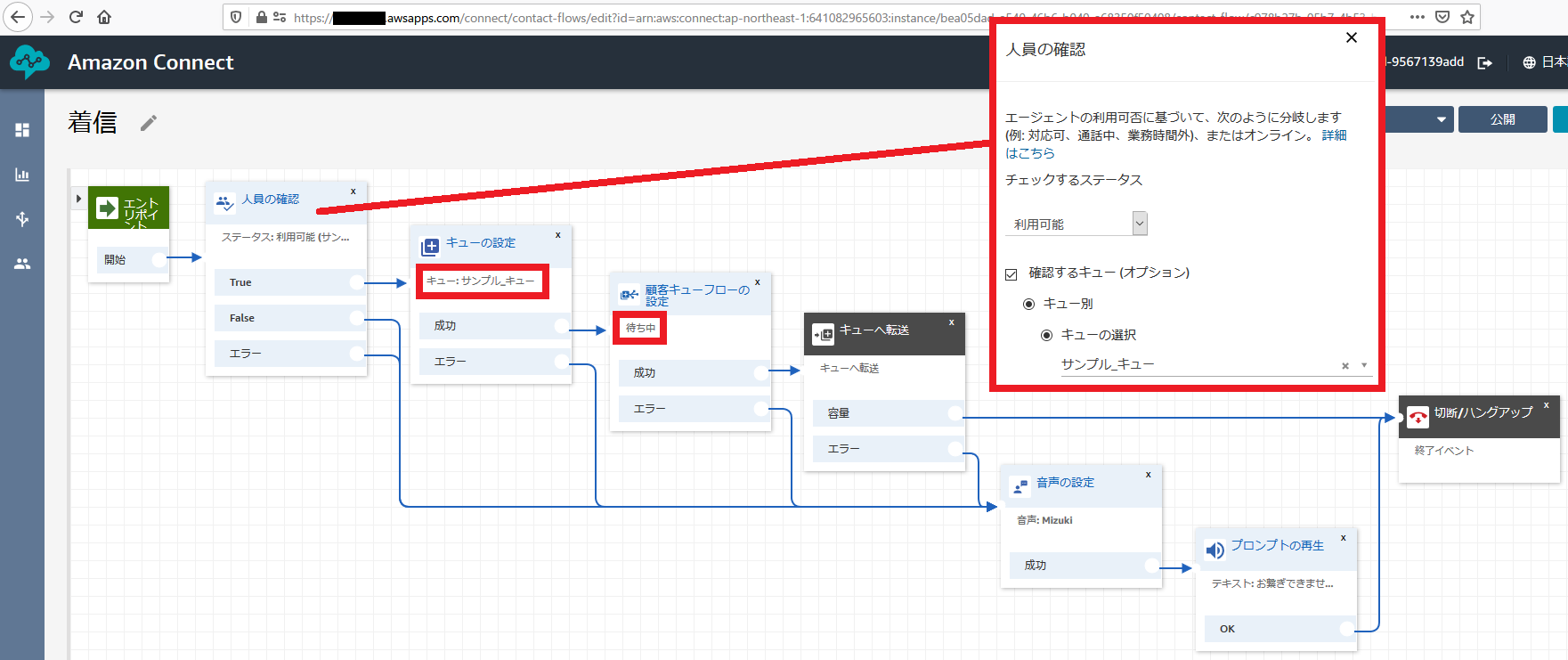This screenshot has height=660, width=1568.
Task: Click the red hang-up phone icon
Action: pos(1418,417)
